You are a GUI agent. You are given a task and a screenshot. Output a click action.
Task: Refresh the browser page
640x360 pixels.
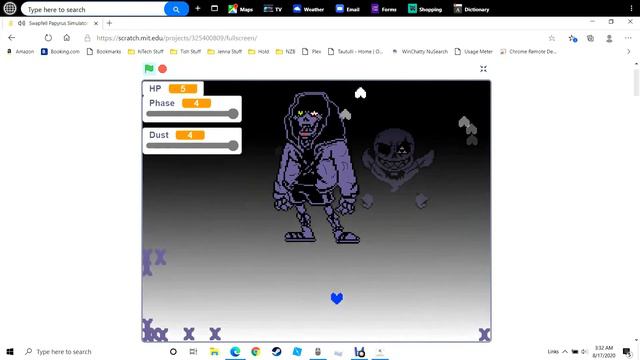pos(48,38)
